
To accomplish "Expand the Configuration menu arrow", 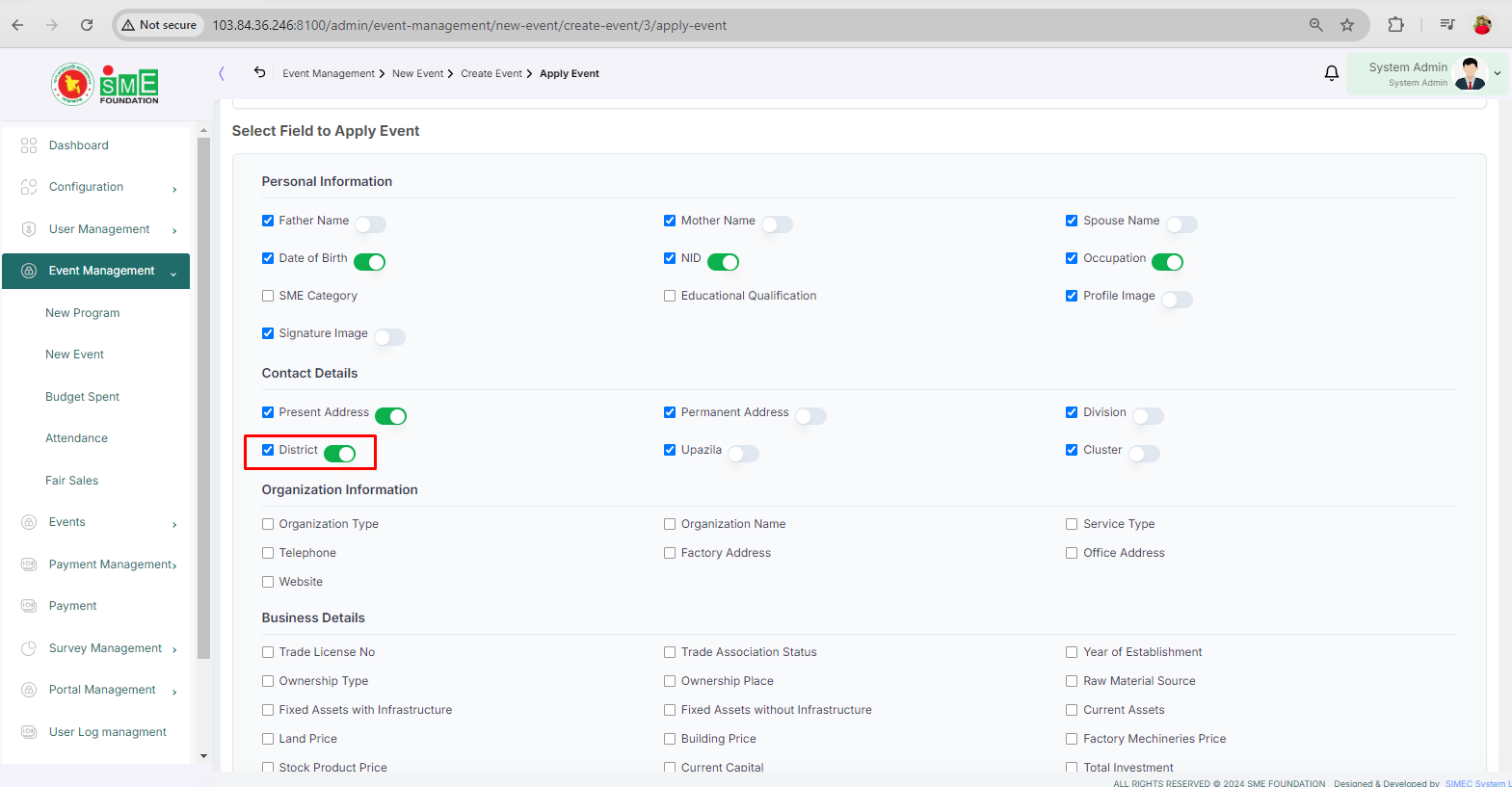I will tap(174, 190).
